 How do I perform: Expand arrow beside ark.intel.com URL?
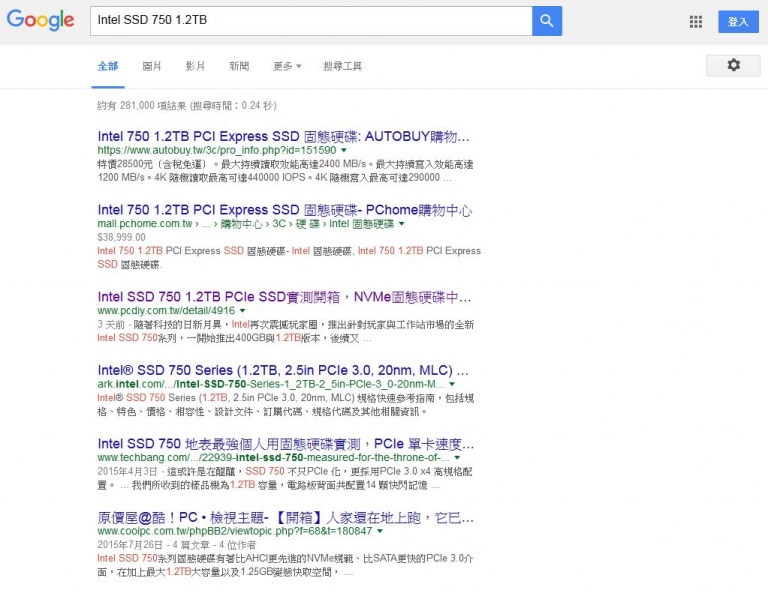coord(452,384)
